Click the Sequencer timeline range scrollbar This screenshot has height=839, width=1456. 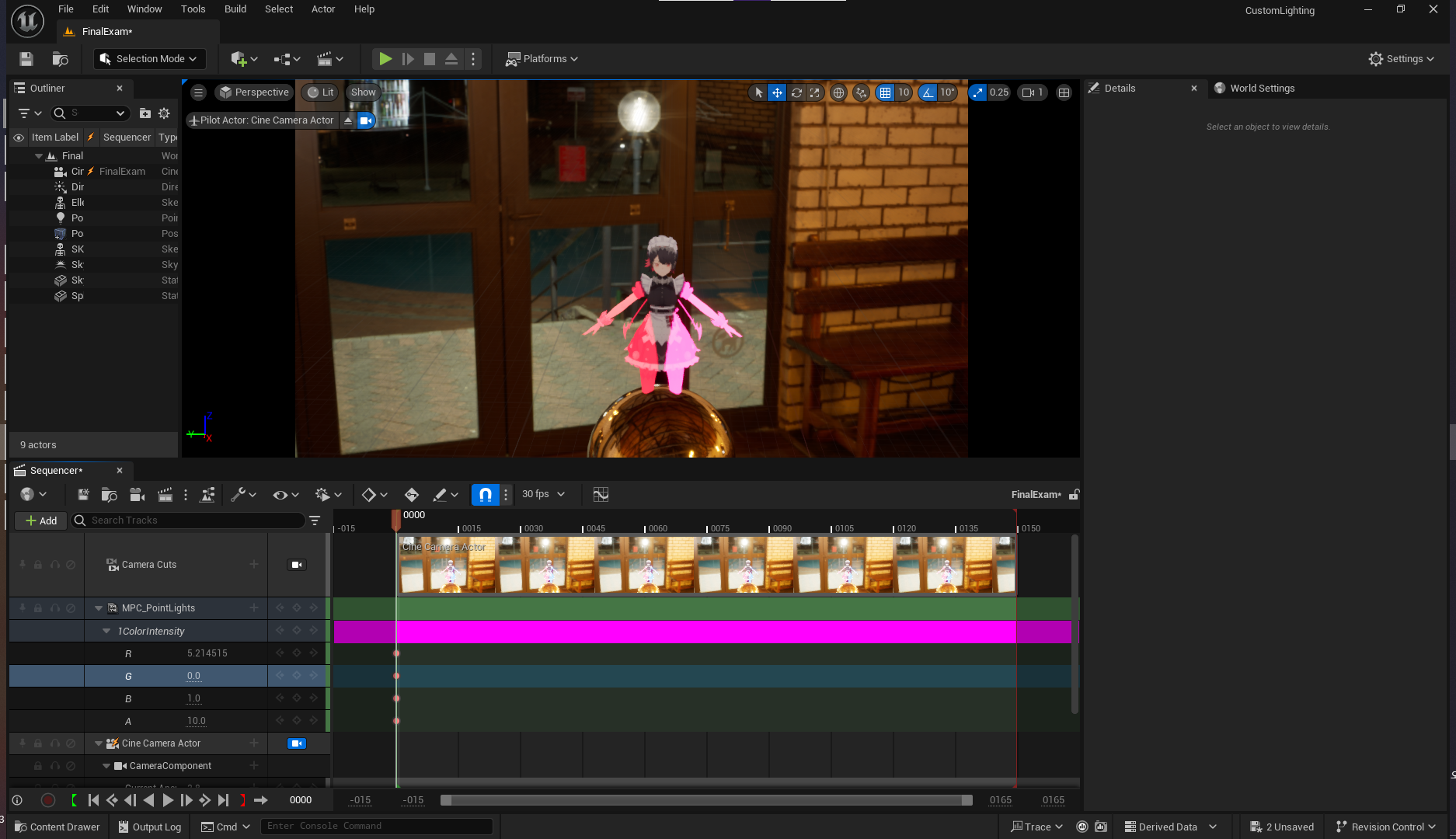(706, 800)
